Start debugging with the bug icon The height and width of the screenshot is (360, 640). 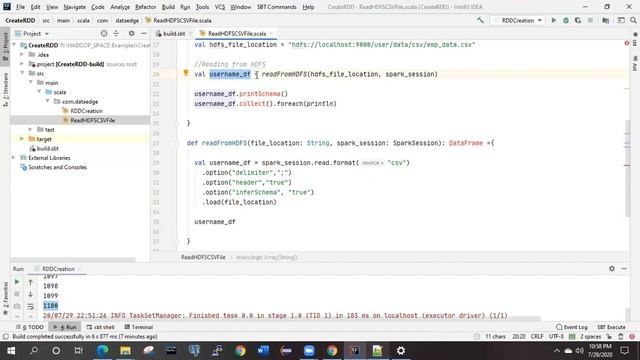[566, 20]
